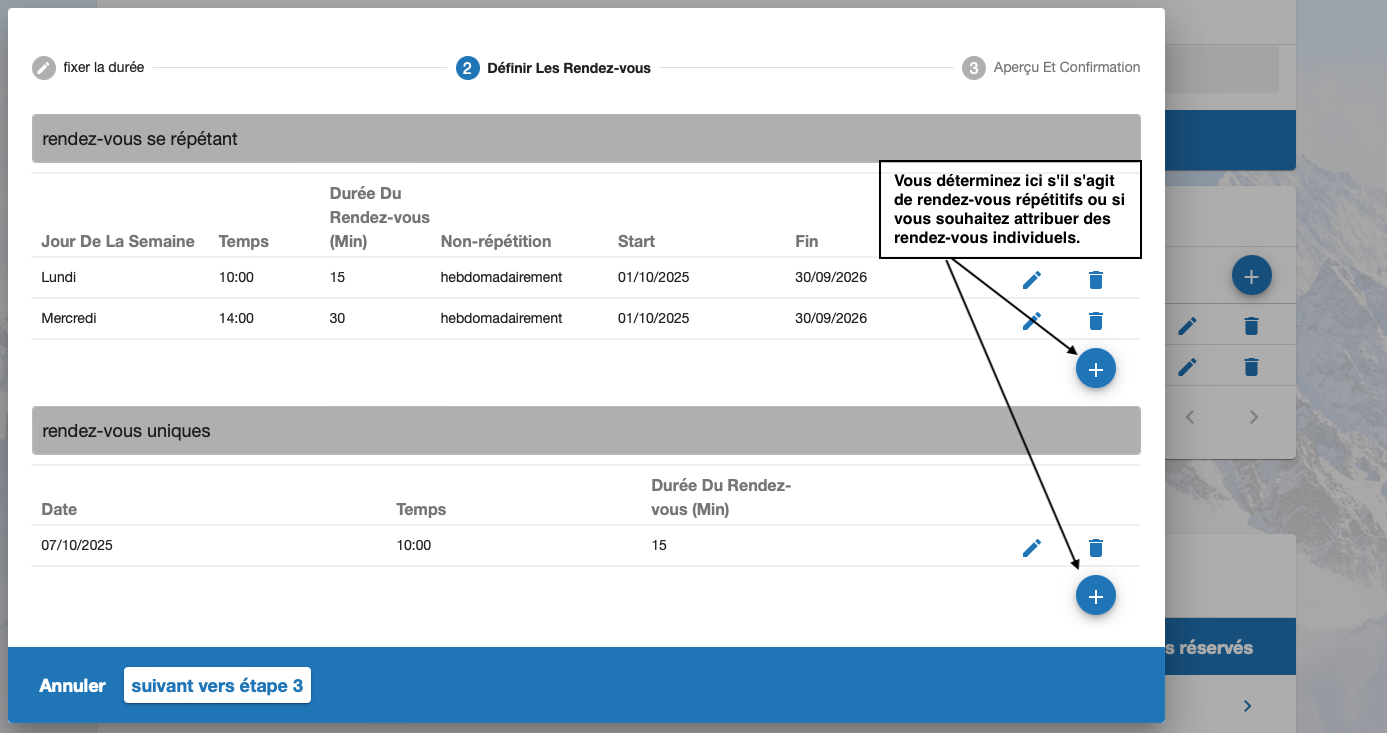The width and height of the screenshot is (1387, 733).
Task: Edit the 07/10/2025 unique appointment
Action: (1032, 547)
